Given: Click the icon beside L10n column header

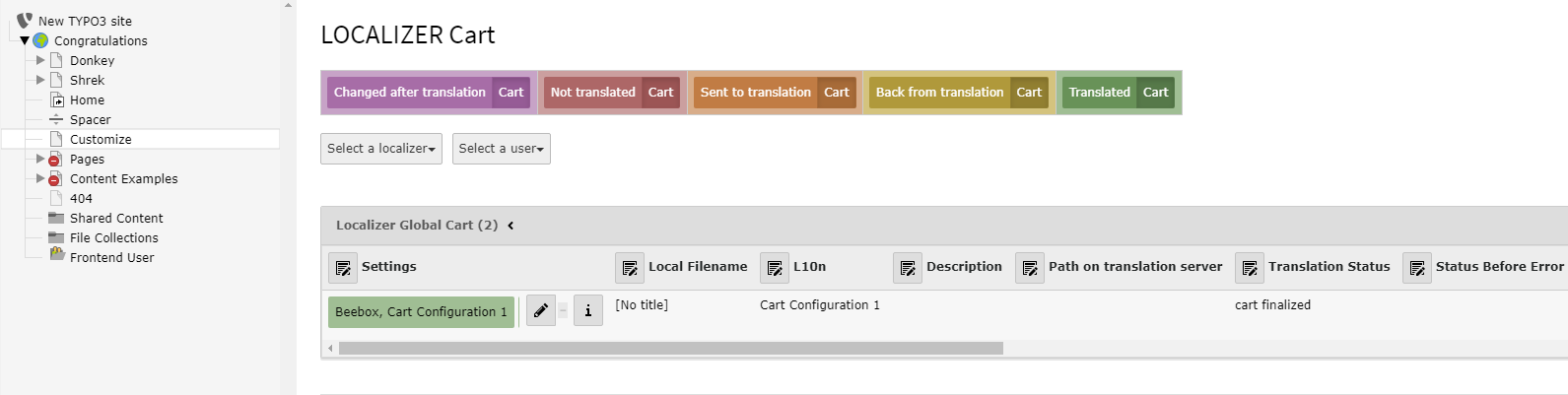Looking at the screenshot, I should (775, 267).
